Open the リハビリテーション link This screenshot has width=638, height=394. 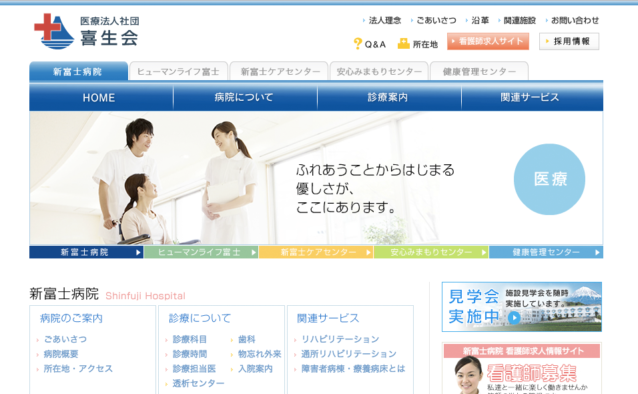coord(340,339)
